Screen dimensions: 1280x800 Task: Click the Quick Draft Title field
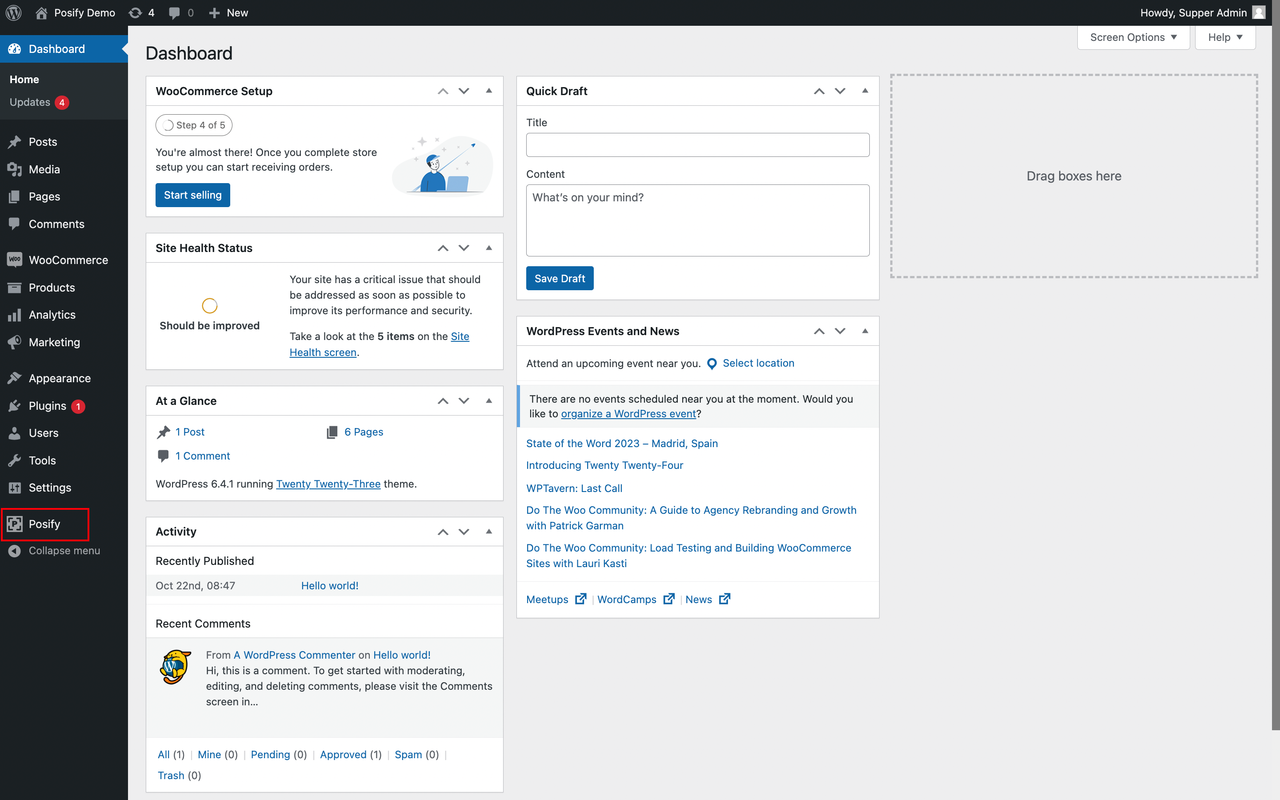pos(698,145)
